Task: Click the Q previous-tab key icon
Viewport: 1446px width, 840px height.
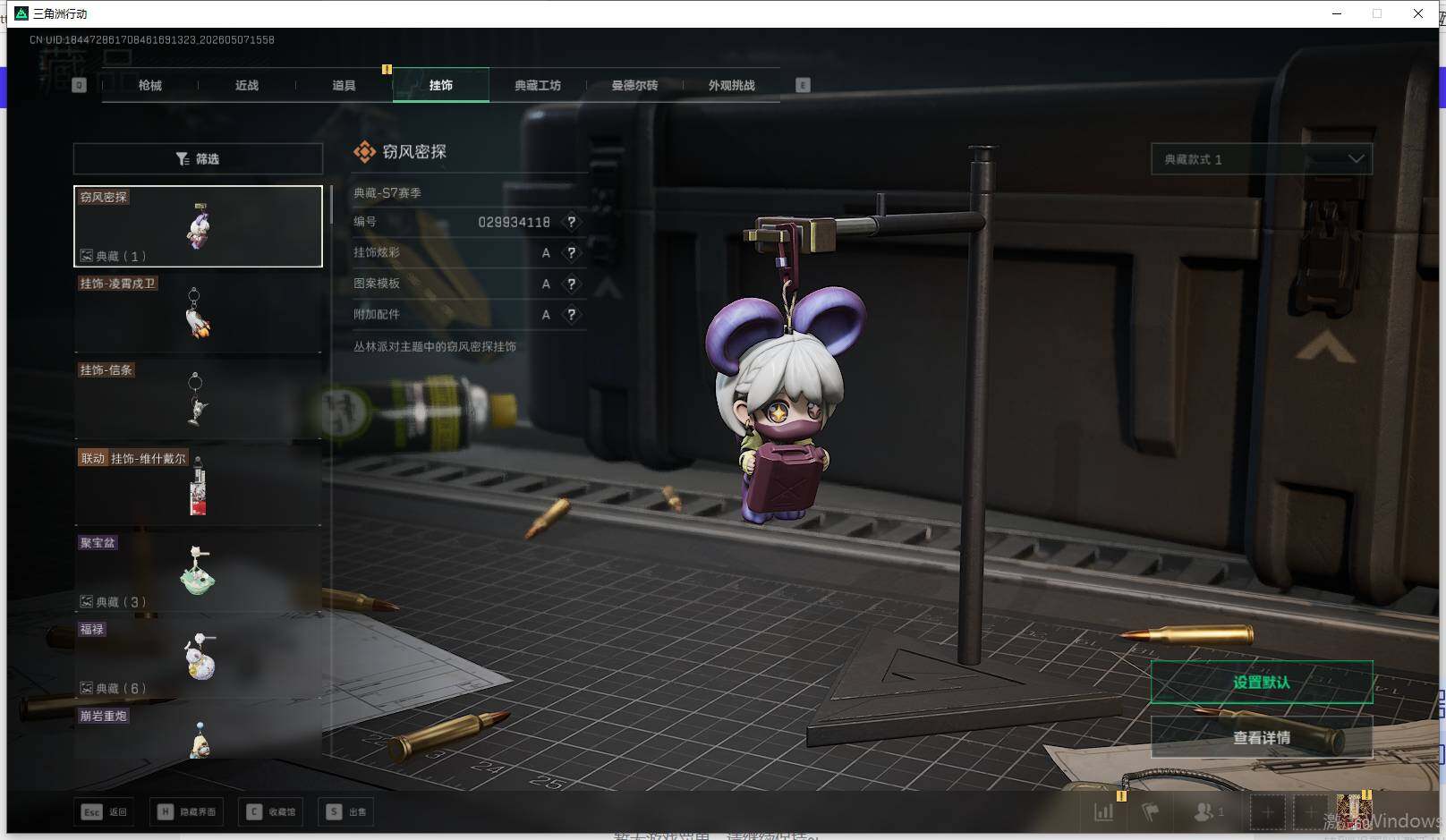Action: pyautogui.click(x=79, y=85)
